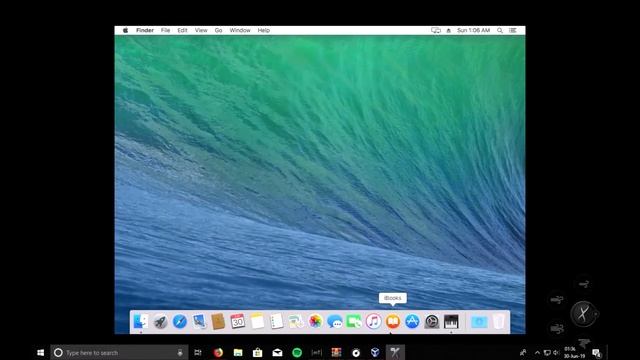The width and height of the screenshot is (640, 360).
Task: Select macOS X VM taskbar button
Action: pyautogui.click(x=395, y=353)
